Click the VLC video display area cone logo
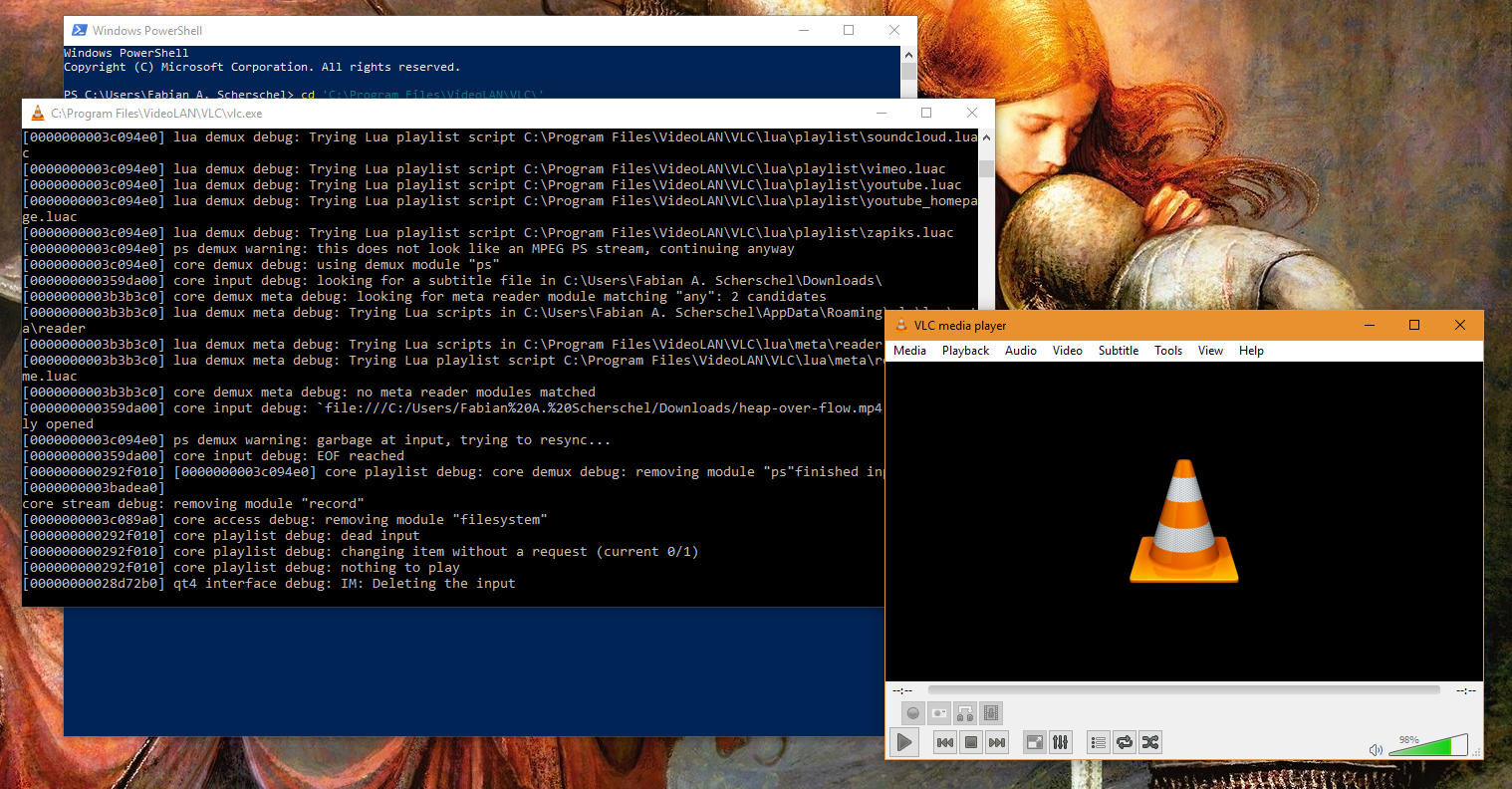 (x=1183, y=521)
